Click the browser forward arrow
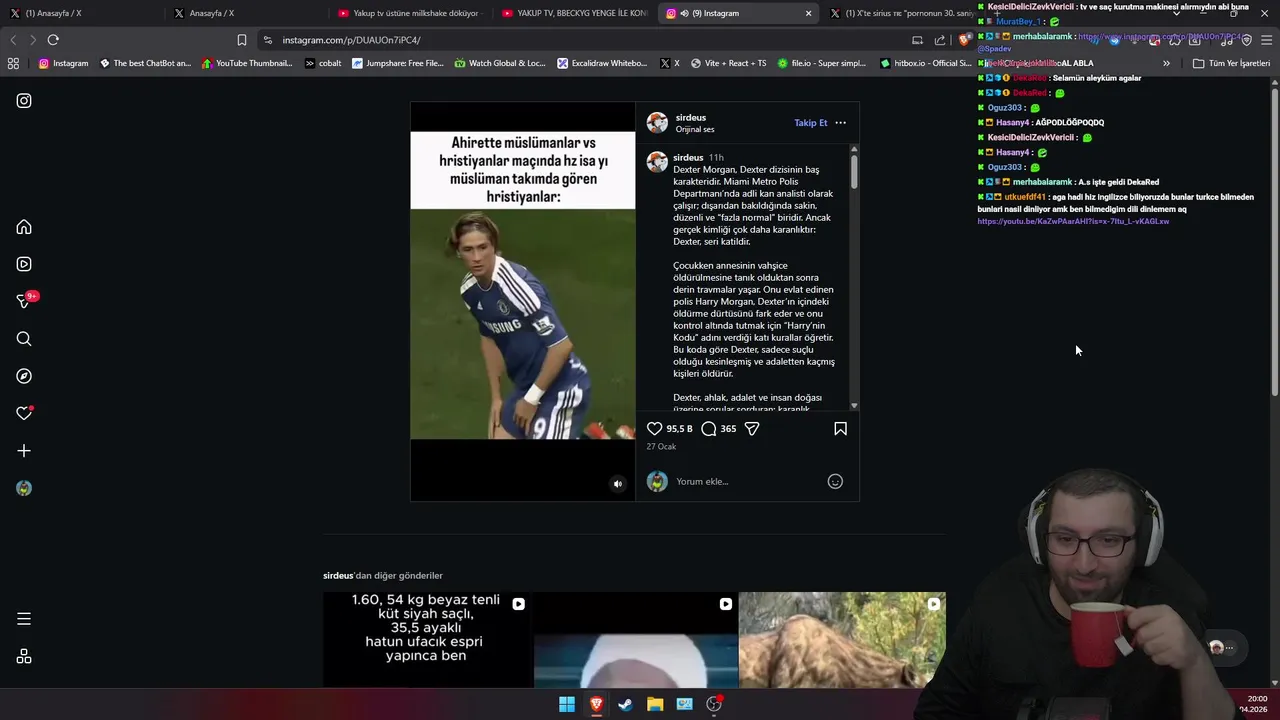 click(x=33, y=40)
